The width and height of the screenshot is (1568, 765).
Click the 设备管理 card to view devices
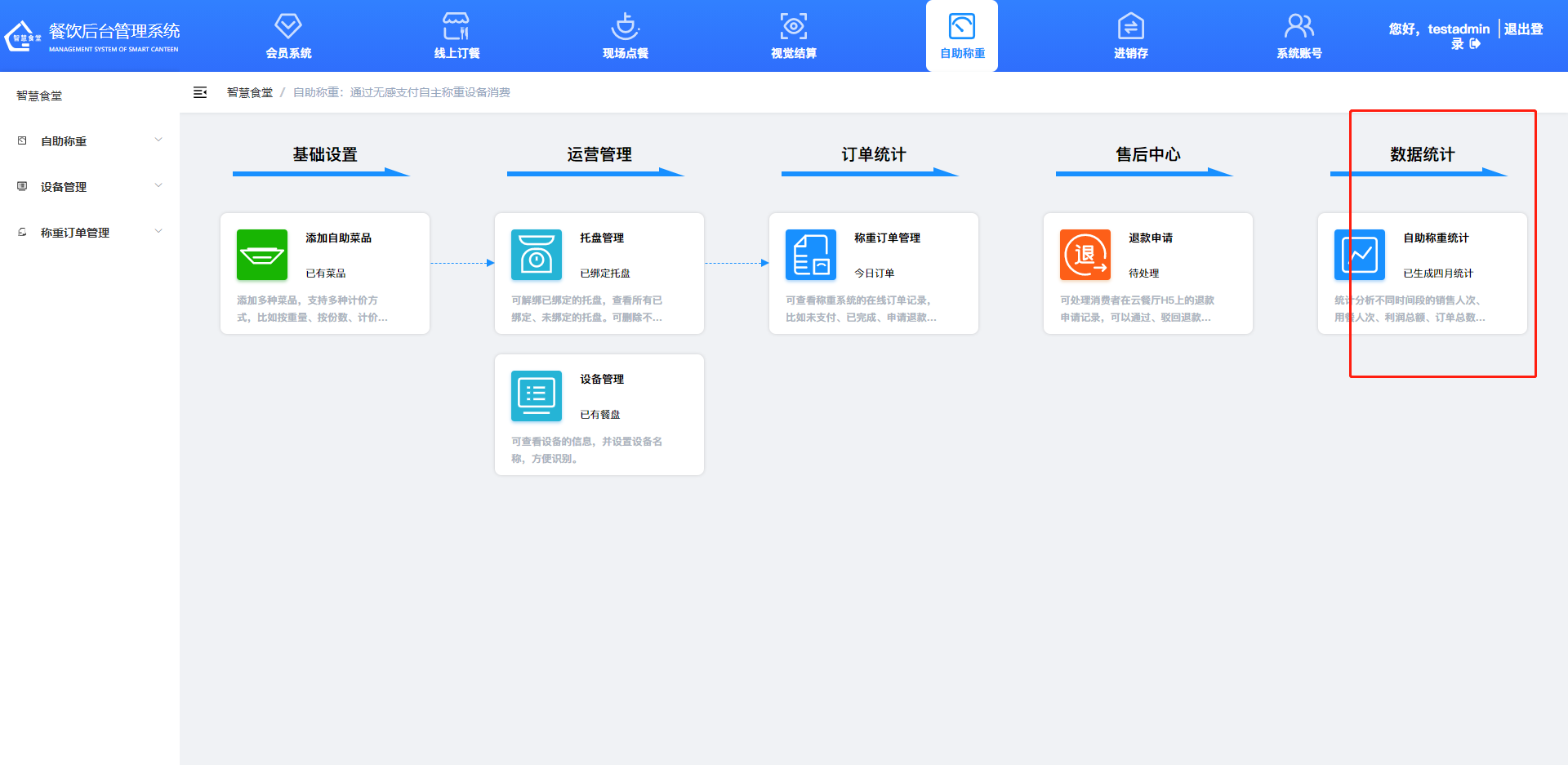tap(599, 412)
